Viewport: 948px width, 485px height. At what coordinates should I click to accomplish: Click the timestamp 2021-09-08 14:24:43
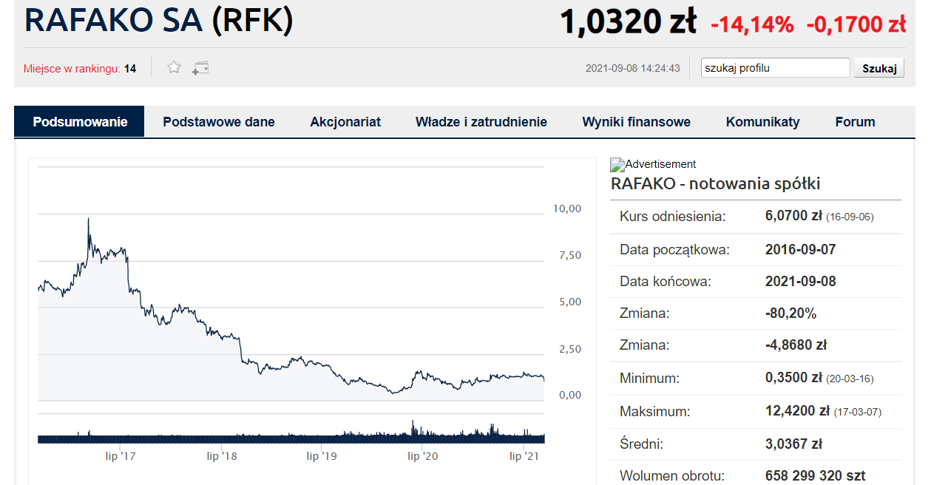[x=632, y=68]
